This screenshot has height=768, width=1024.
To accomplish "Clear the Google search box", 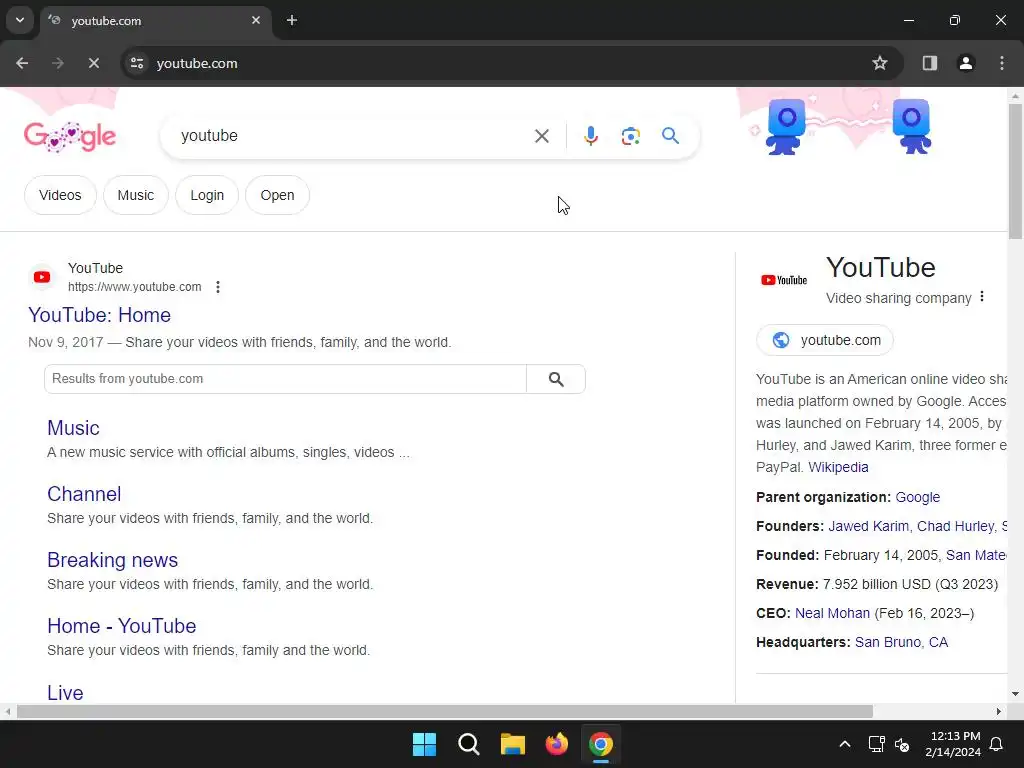I will (x=541, y=136).
